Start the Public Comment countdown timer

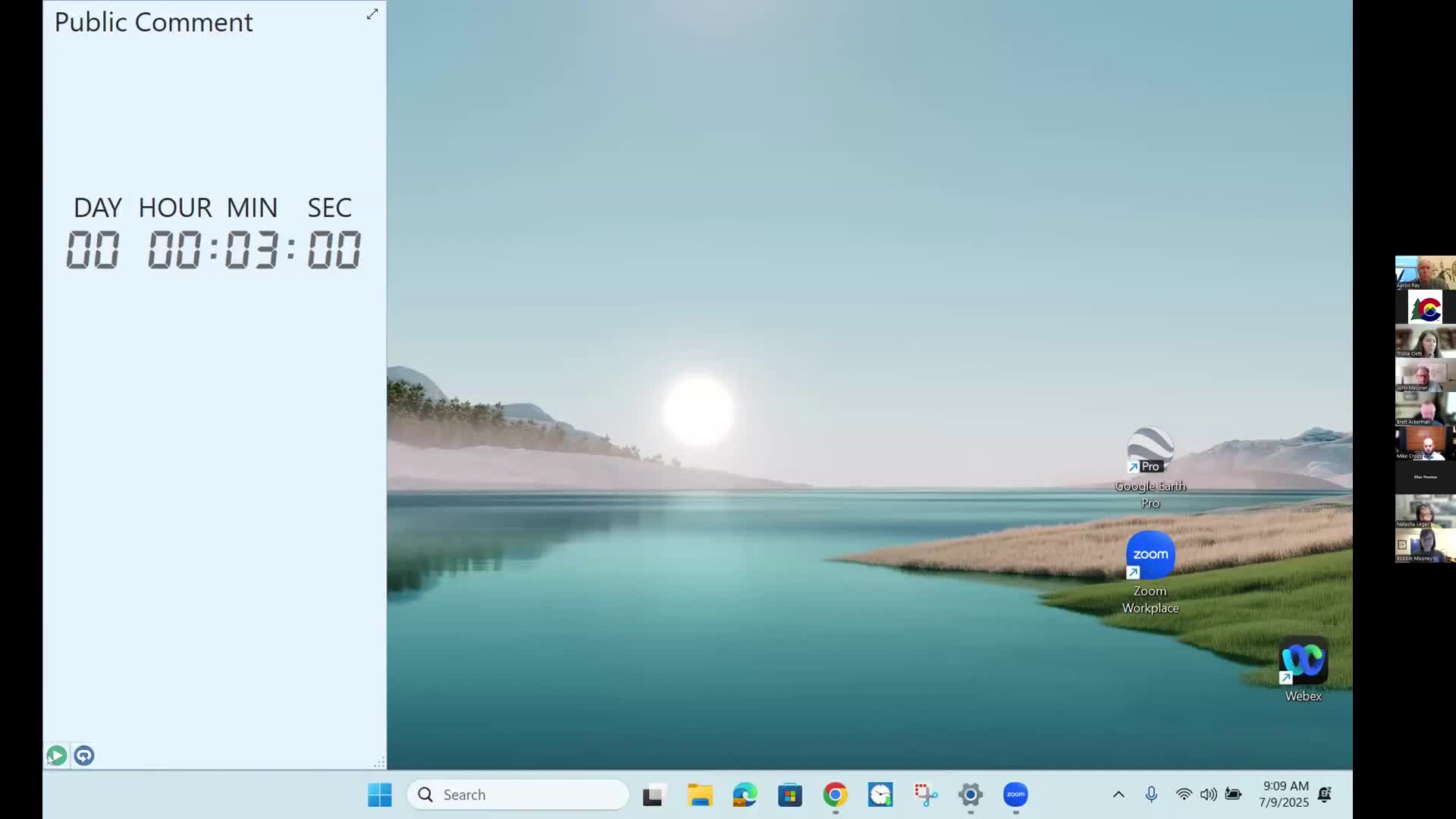click(x=57, y=755)
